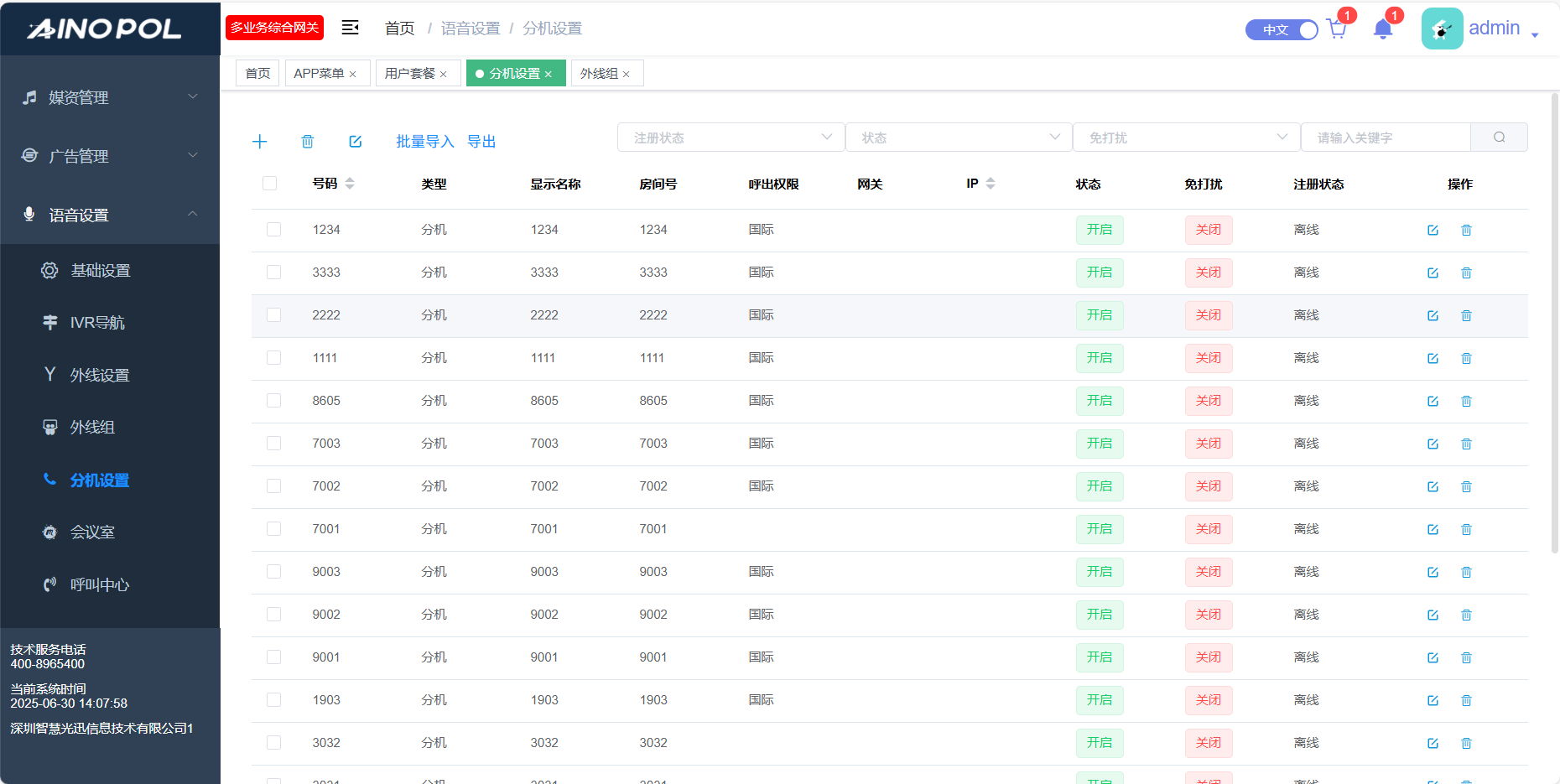The width and height of the screenshot is (1560, 784).
Task: Open the shopping cart icon in header
Action: [1337, 29]
